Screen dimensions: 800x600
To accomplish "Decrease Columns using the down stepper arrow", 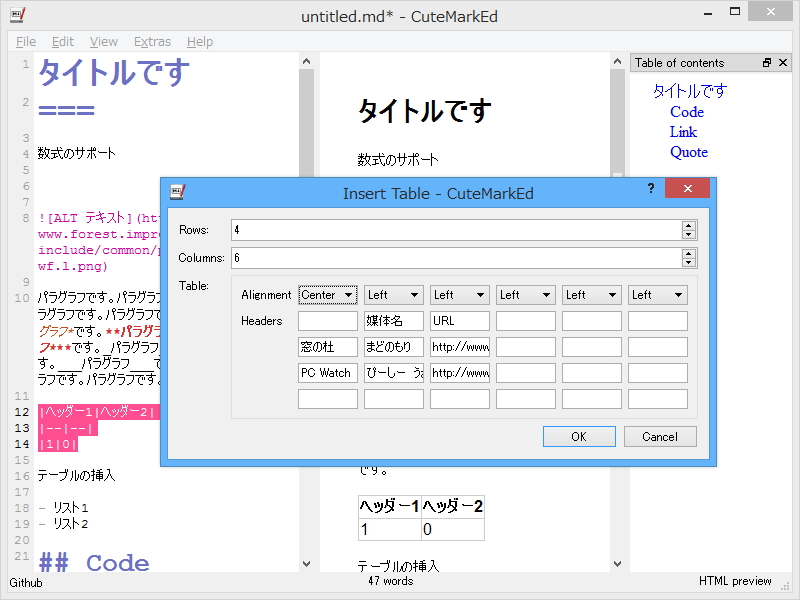I will click(688, 261).
